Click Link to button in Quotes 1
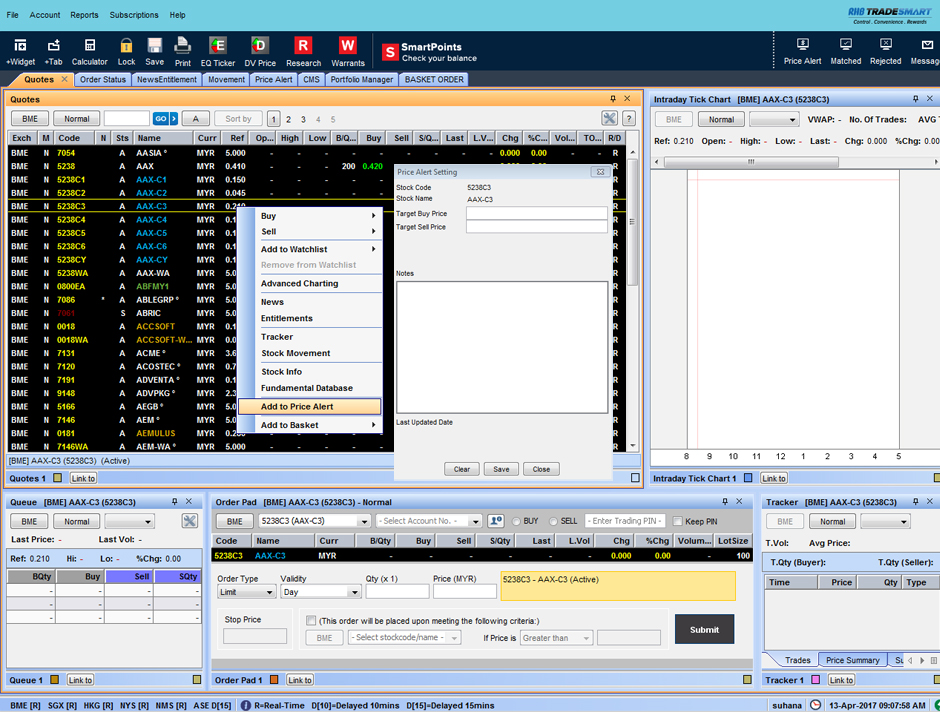Screen dimensions: 940x712 pyautogui.click(x=83, y=478)
